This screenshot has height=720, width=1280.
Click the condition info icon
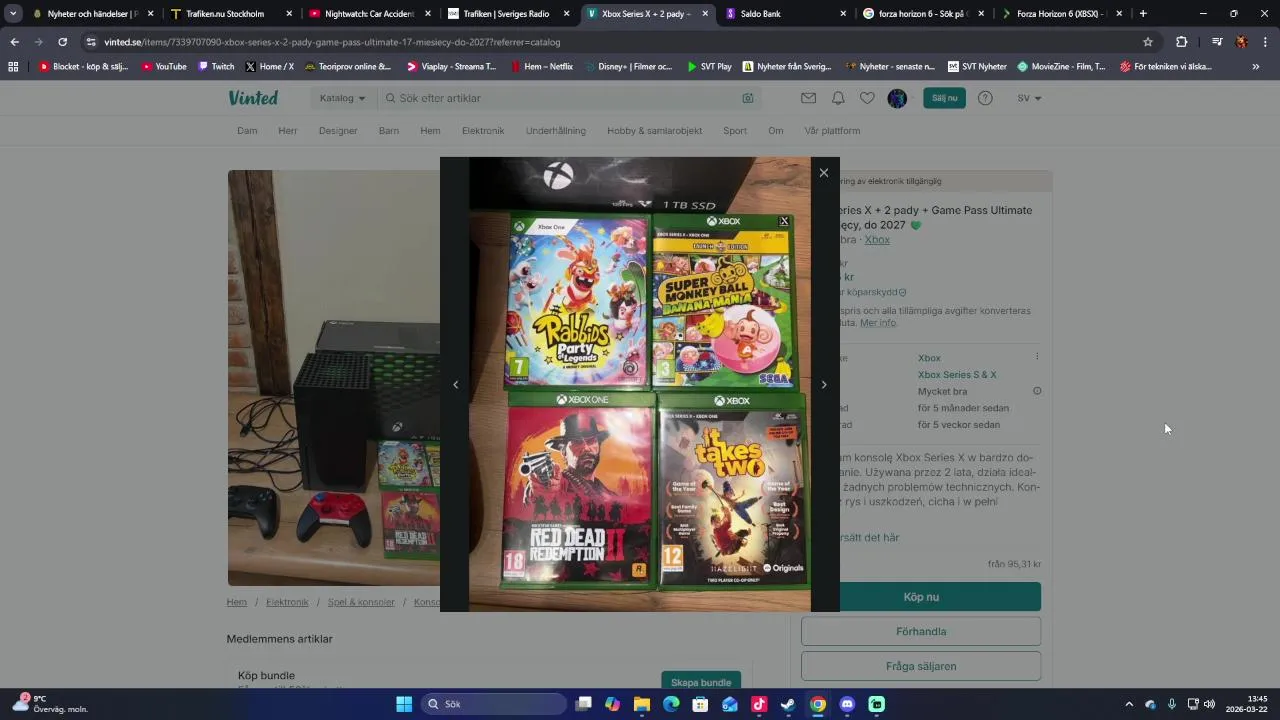(1037, 391)
